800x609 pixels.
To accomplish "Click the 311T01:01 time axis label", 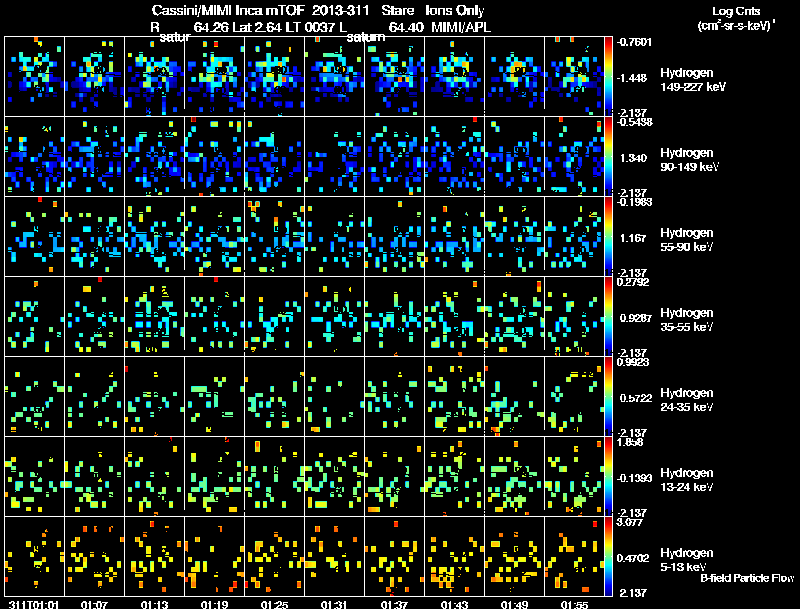I will click(34, 604).
